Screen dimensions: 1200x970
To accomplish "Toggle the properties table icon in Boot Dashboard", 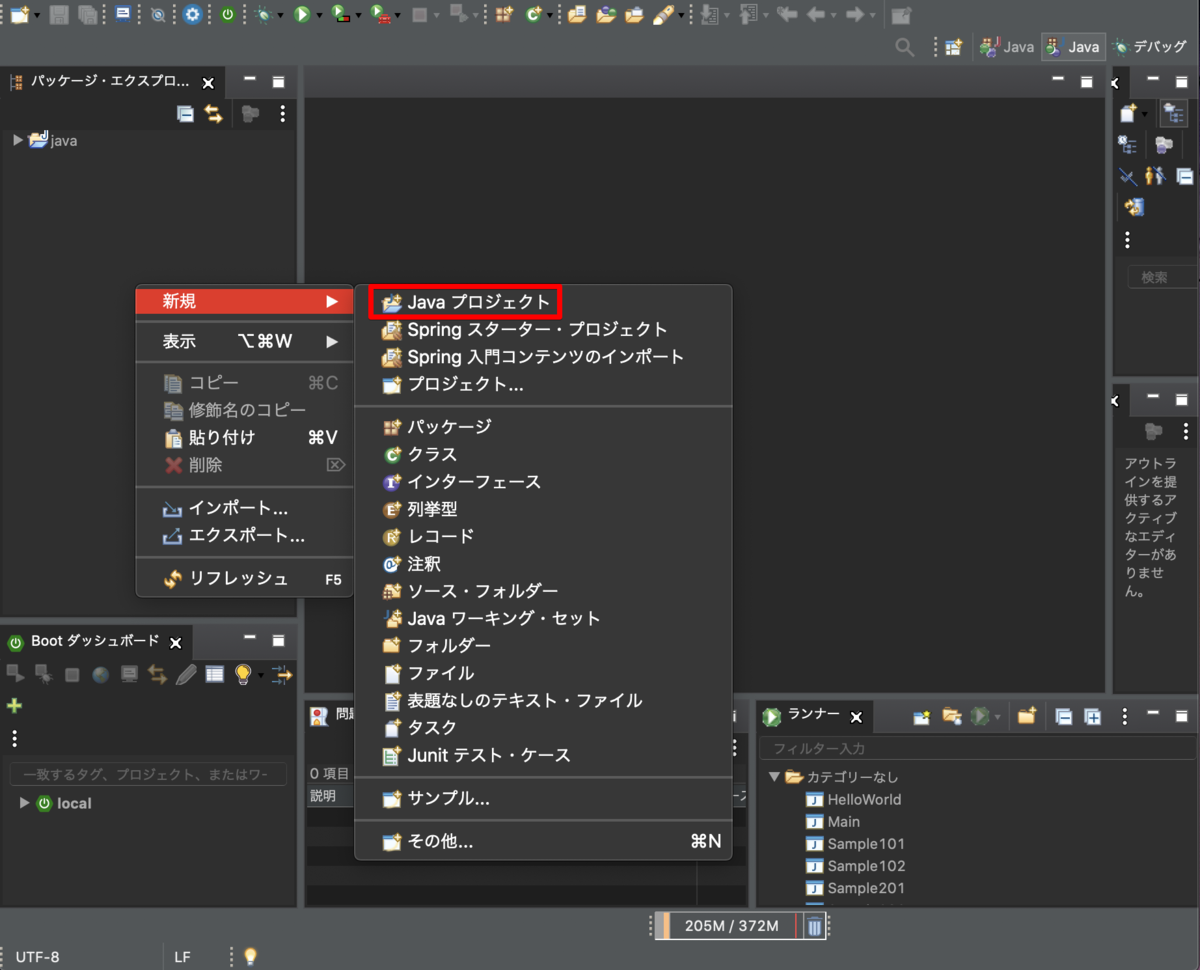I will 214,674.
